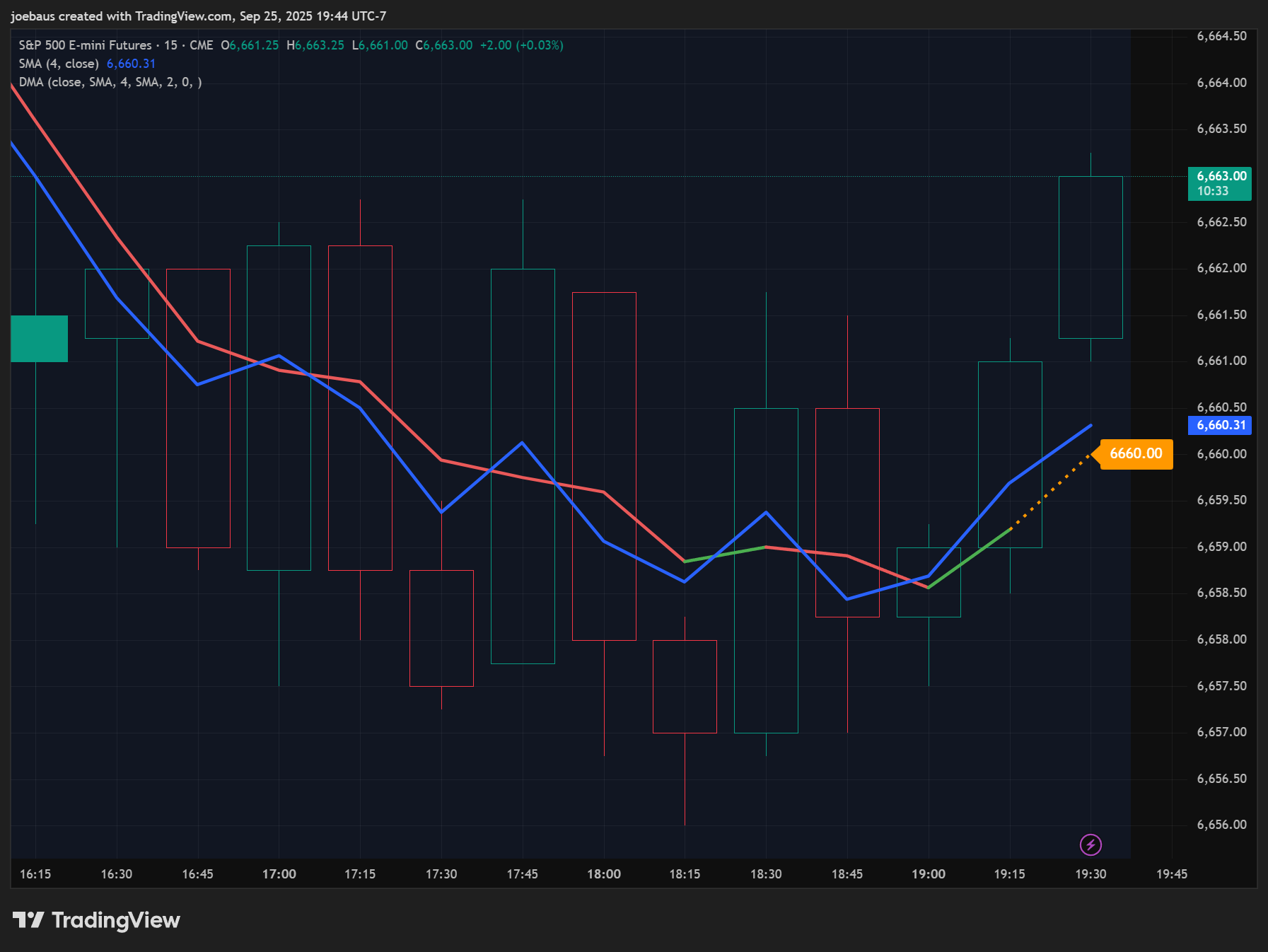Click the TradingView logo

[96, 920]
